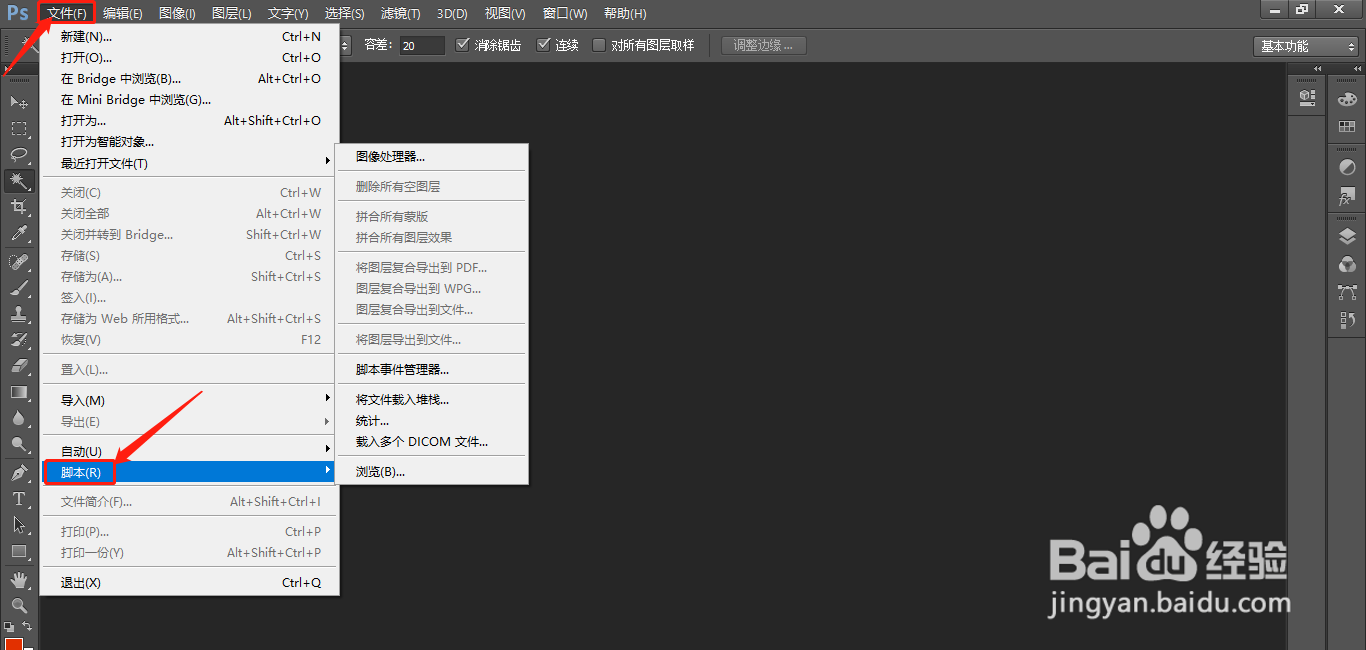Enable the 消除锯齿 checkbox

(463, 44)
